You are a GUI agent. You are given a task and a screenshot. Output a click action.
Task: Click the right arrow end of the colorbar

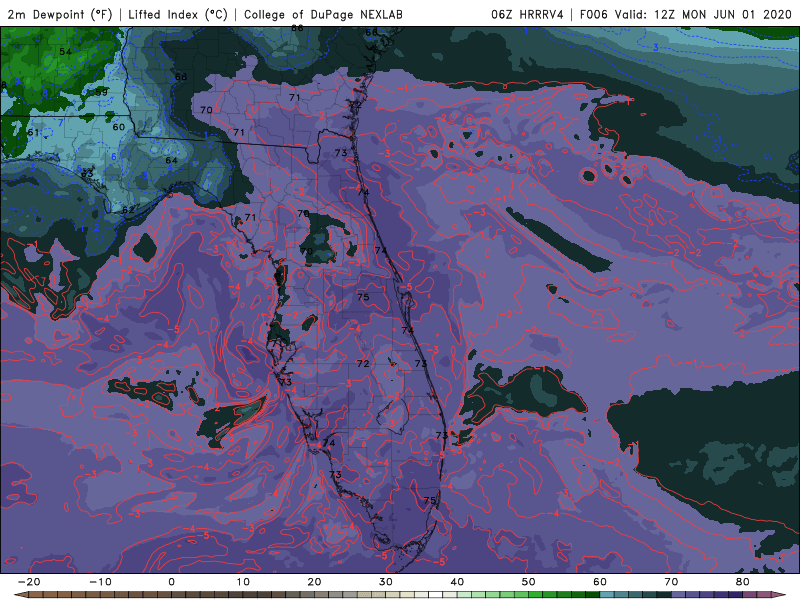pyautogui.click(x=780, y=595)
